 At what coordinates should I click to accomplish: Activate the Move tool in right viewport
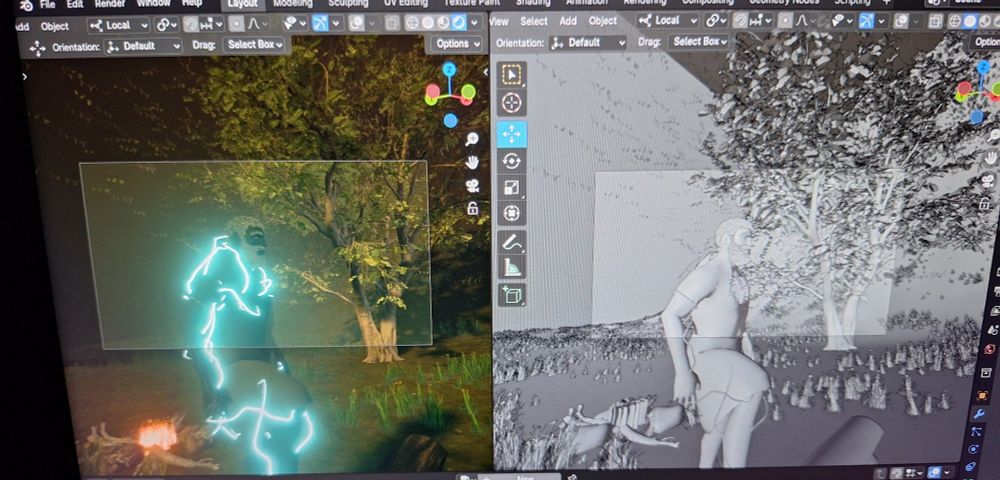click(511, 134)
